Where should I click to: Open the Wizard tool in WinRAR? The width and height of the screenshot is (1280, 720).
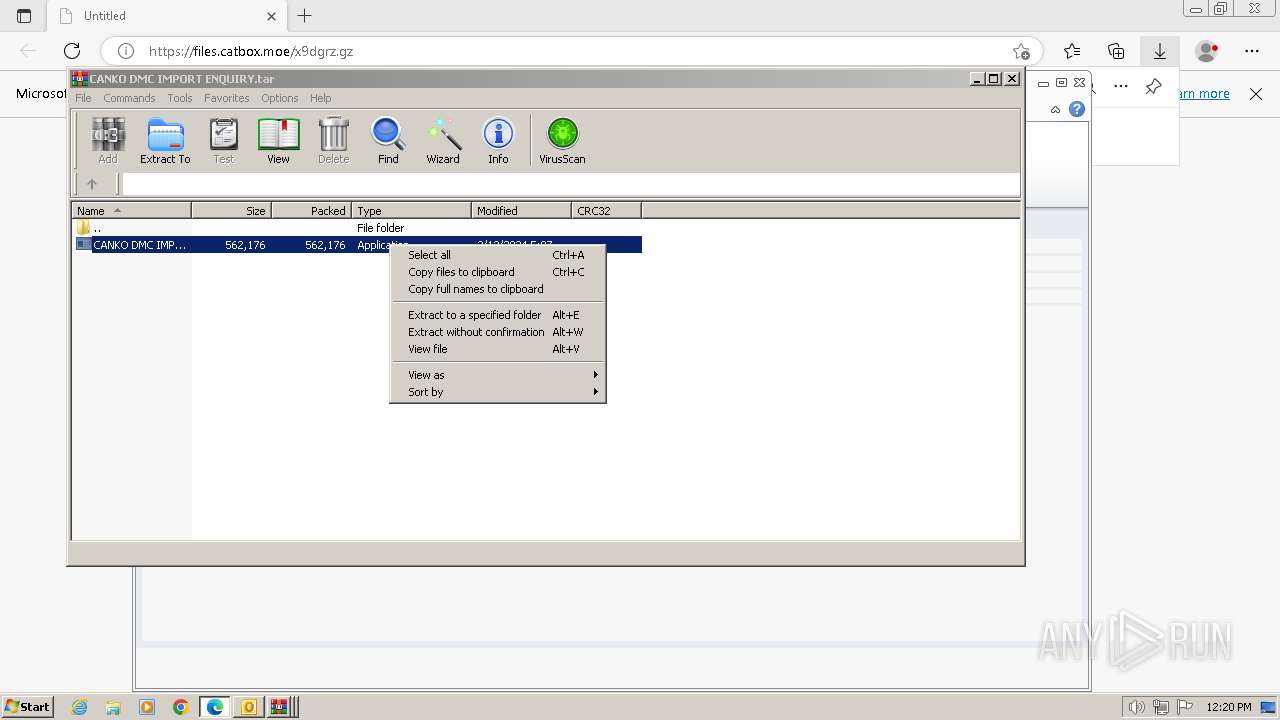[x=443, y=140]
